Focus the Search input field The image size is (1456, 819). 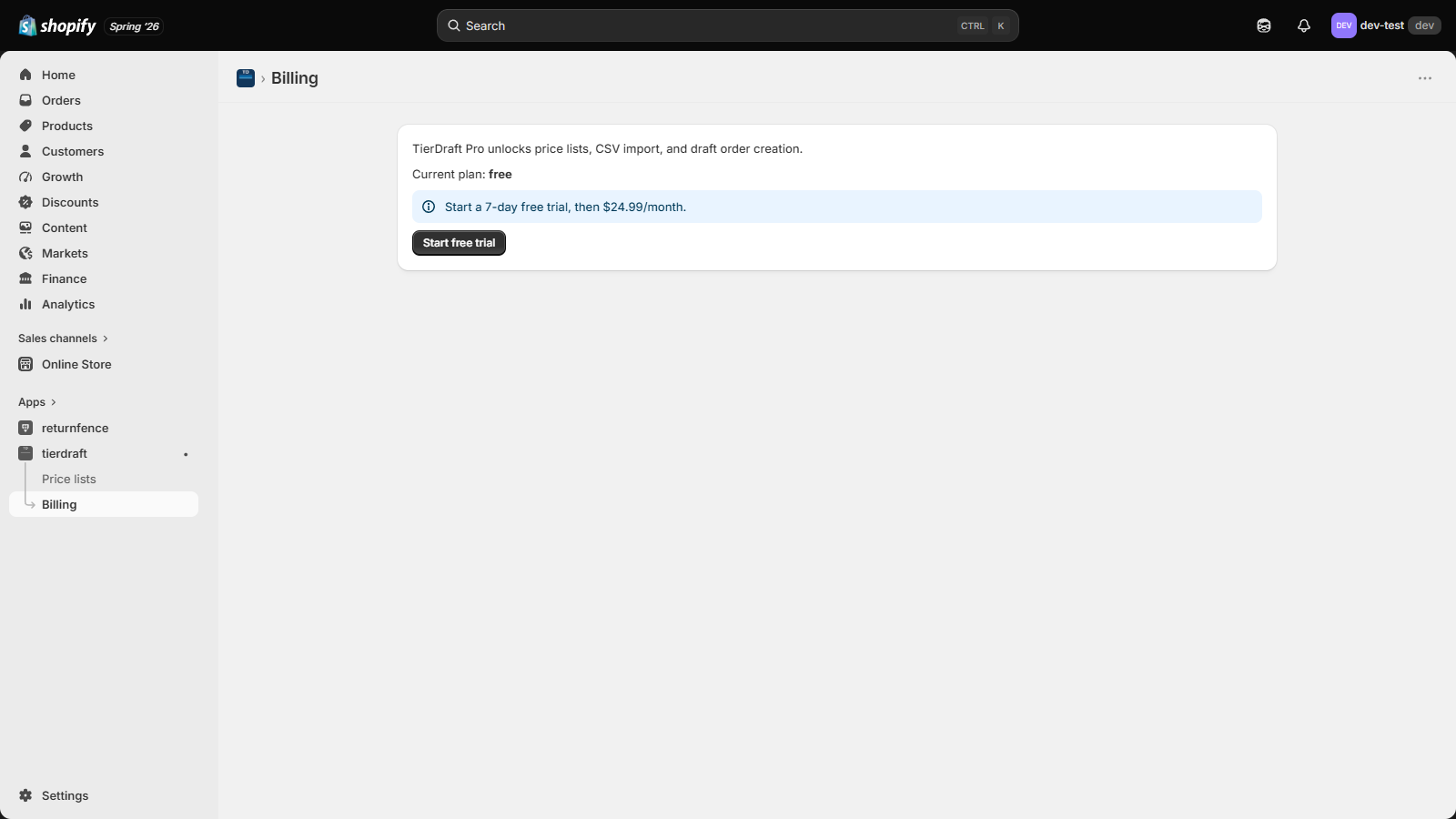tap(728, 25)
